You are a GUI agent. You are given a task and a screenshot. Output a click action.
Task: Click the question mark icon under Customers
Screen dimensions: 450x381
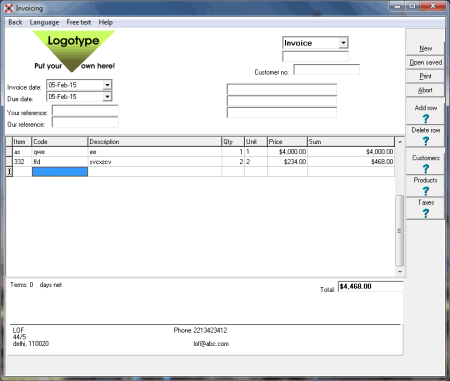[x=426, y=168]
